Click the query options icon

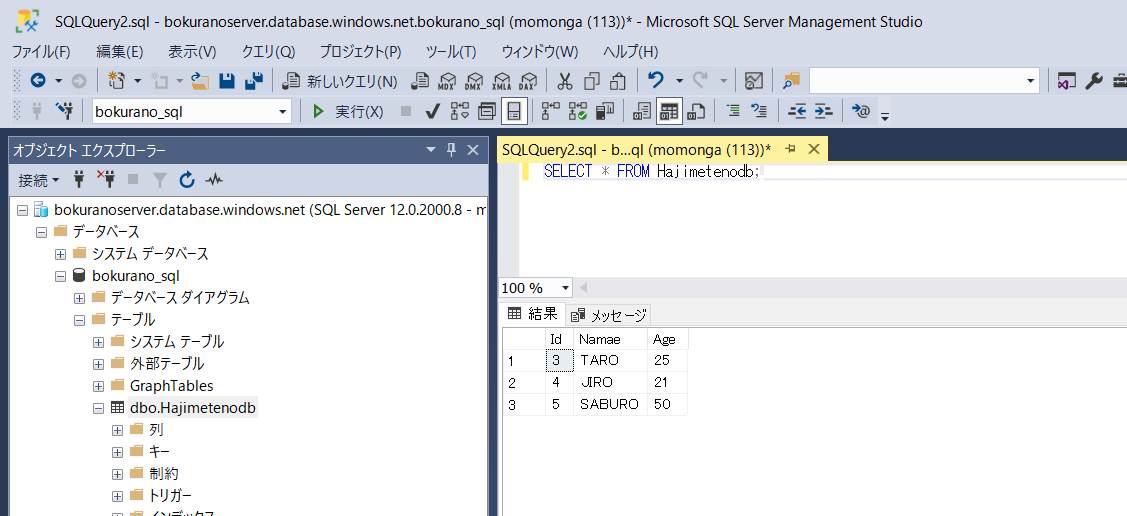pos(487,111)
